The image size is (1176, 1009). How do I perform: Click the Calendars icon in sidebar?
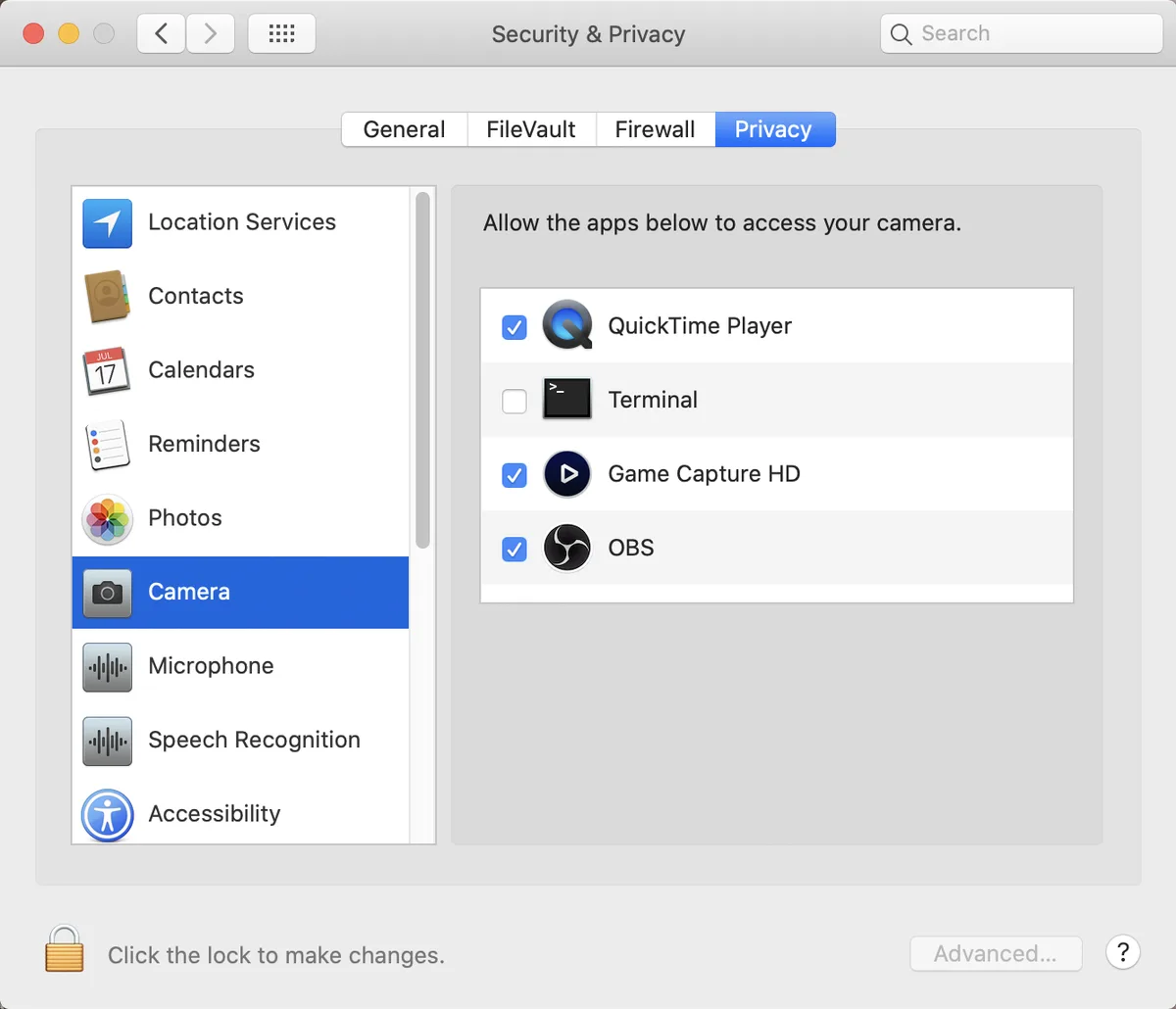[107, 371]
